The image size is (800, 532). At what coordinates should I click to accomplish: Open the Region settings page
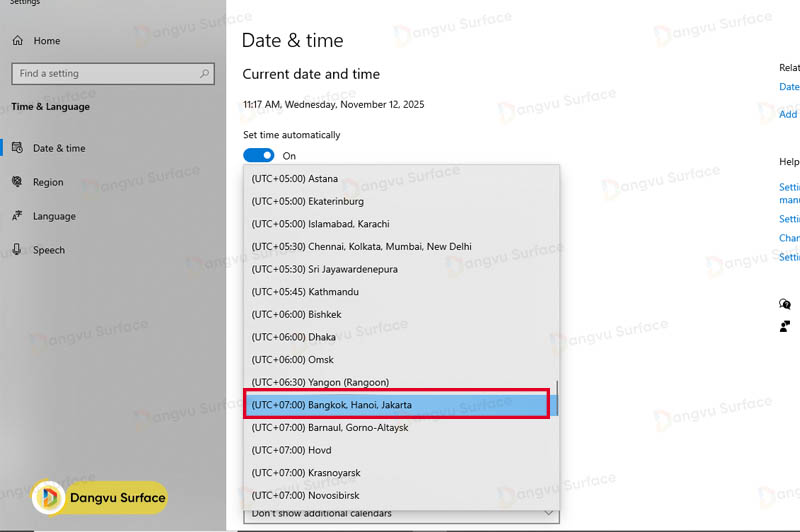click(x=48, y=182)
